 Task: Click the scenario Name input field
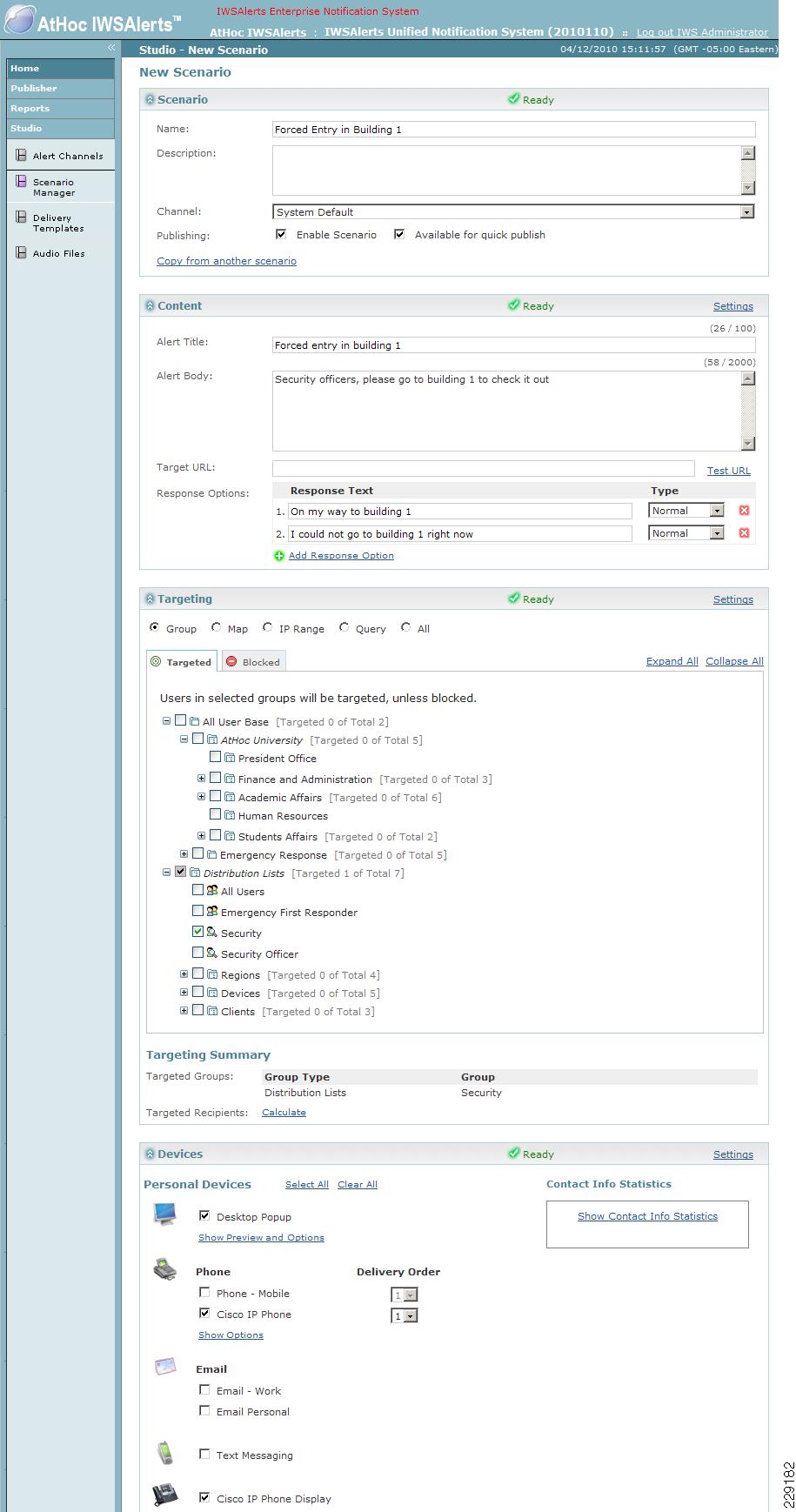[513, 130]
